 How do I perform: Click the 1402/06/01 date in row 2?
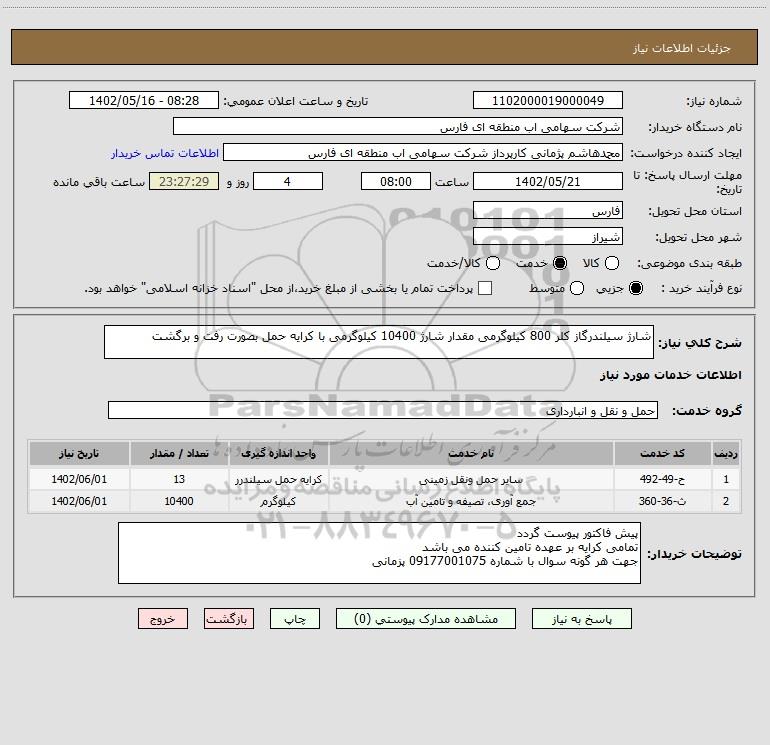click(79, 501)
